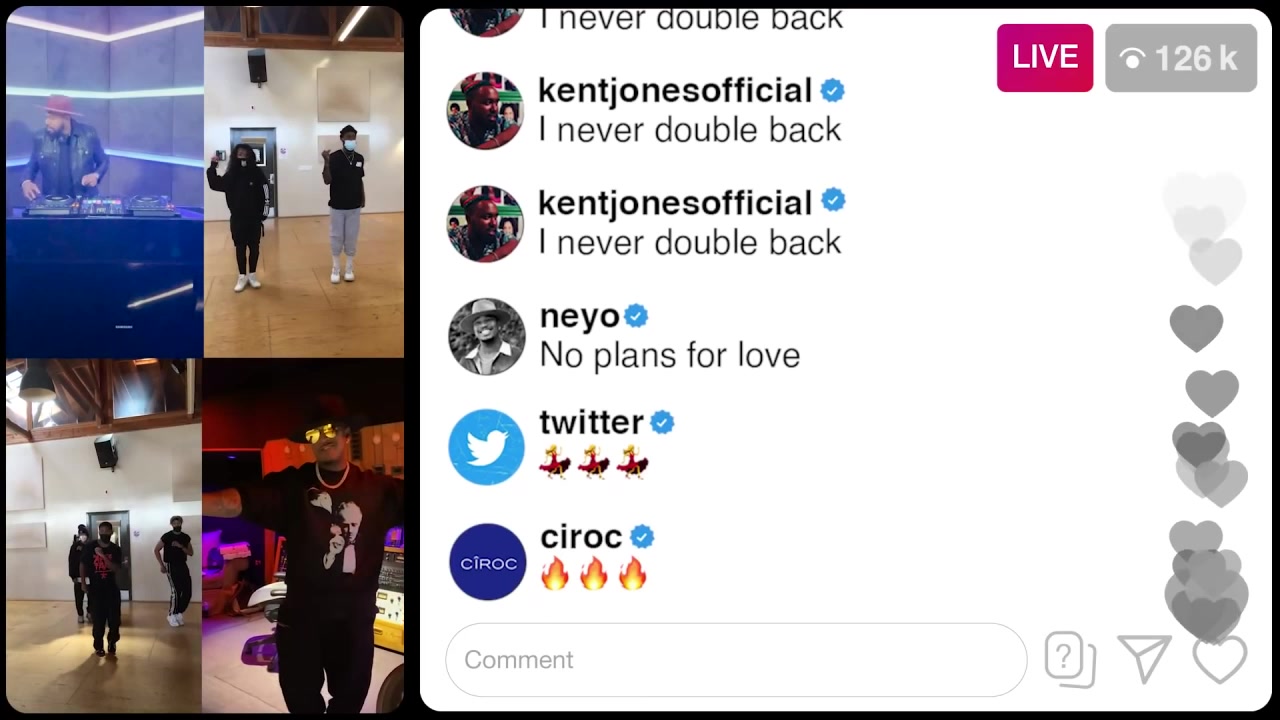Open the neyo username link
Screen dimensions: 1280x720
[579, 317]
